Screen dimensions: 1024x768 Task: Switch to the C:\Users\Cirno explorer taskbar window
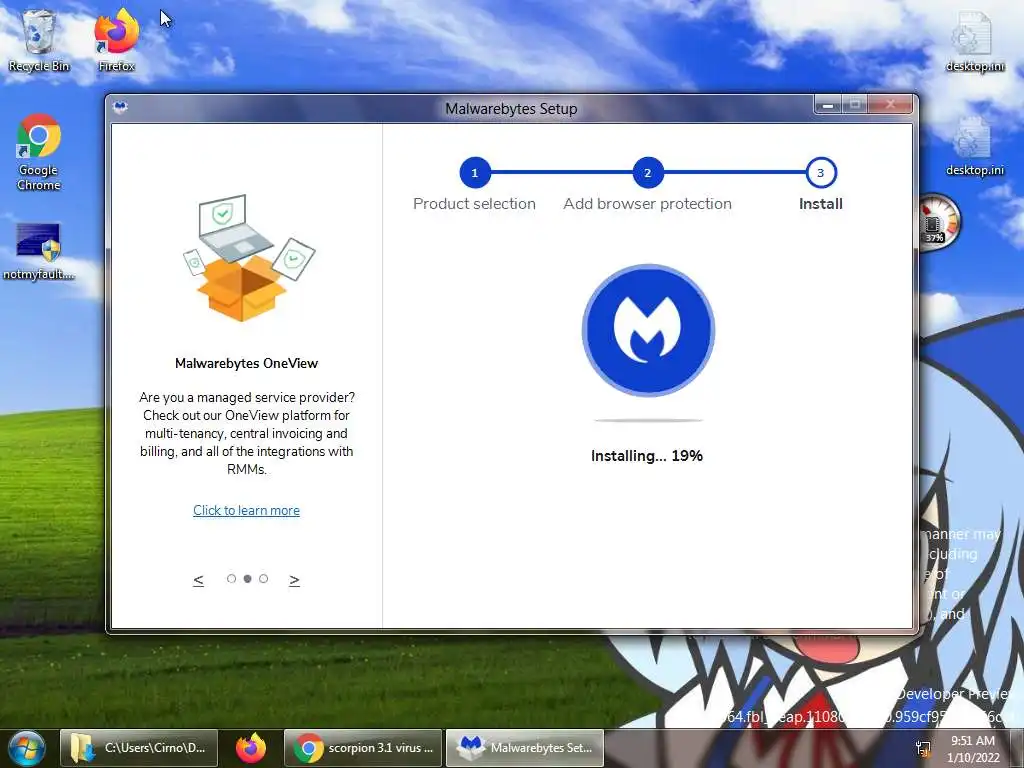(138, 748)
